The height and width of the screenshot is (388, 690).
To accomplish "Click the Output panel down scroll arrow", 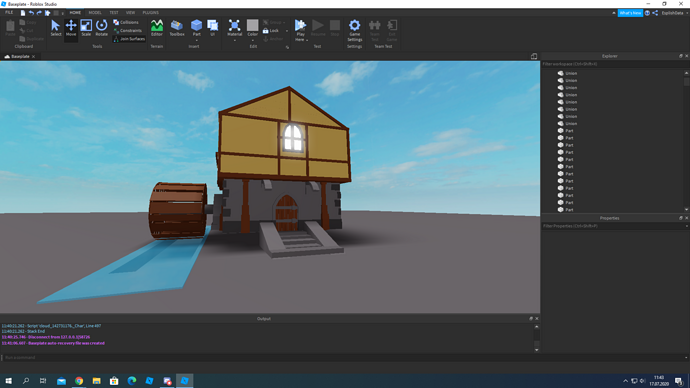I will (536, 350).
